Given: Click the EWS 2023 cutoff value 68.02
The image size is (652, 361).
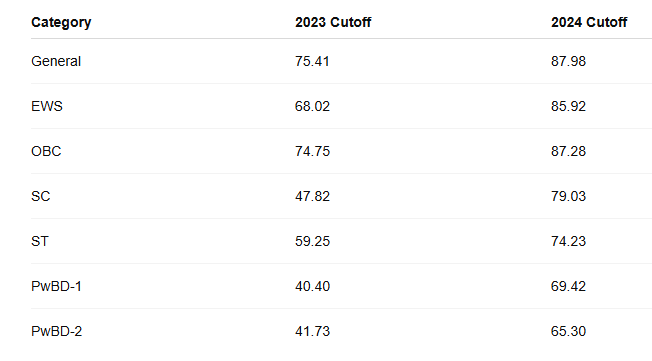Looking at the screenshot, I should coord(312,106).
